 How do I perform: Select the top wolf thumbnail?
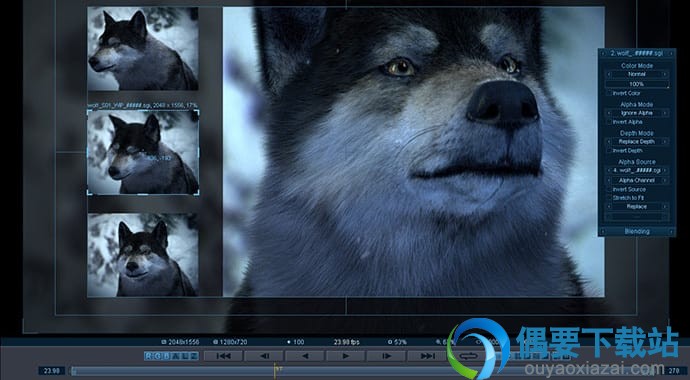143,49
